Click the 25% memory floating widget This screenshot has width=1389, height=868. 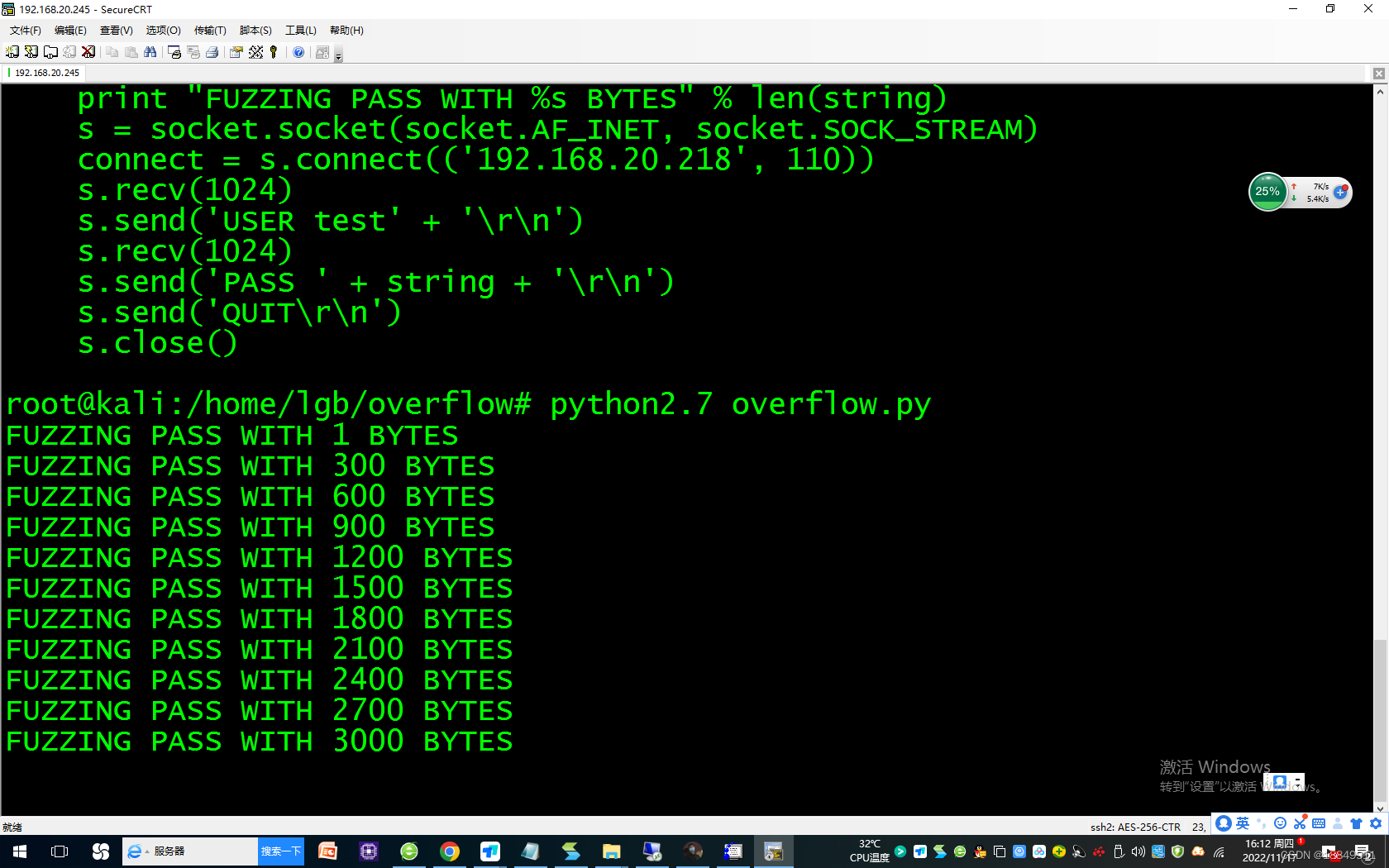pos(1267,192)
